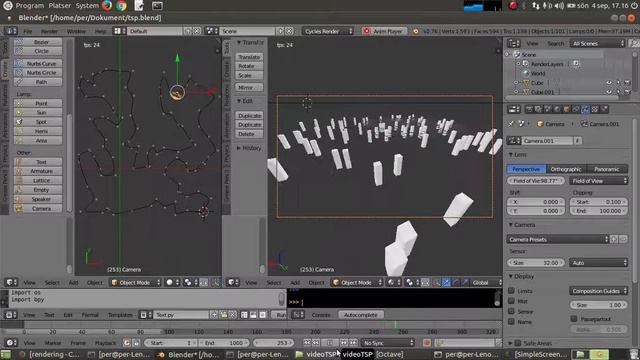
Task: Open the Field of View units dropdown
Action: point(598,181)
